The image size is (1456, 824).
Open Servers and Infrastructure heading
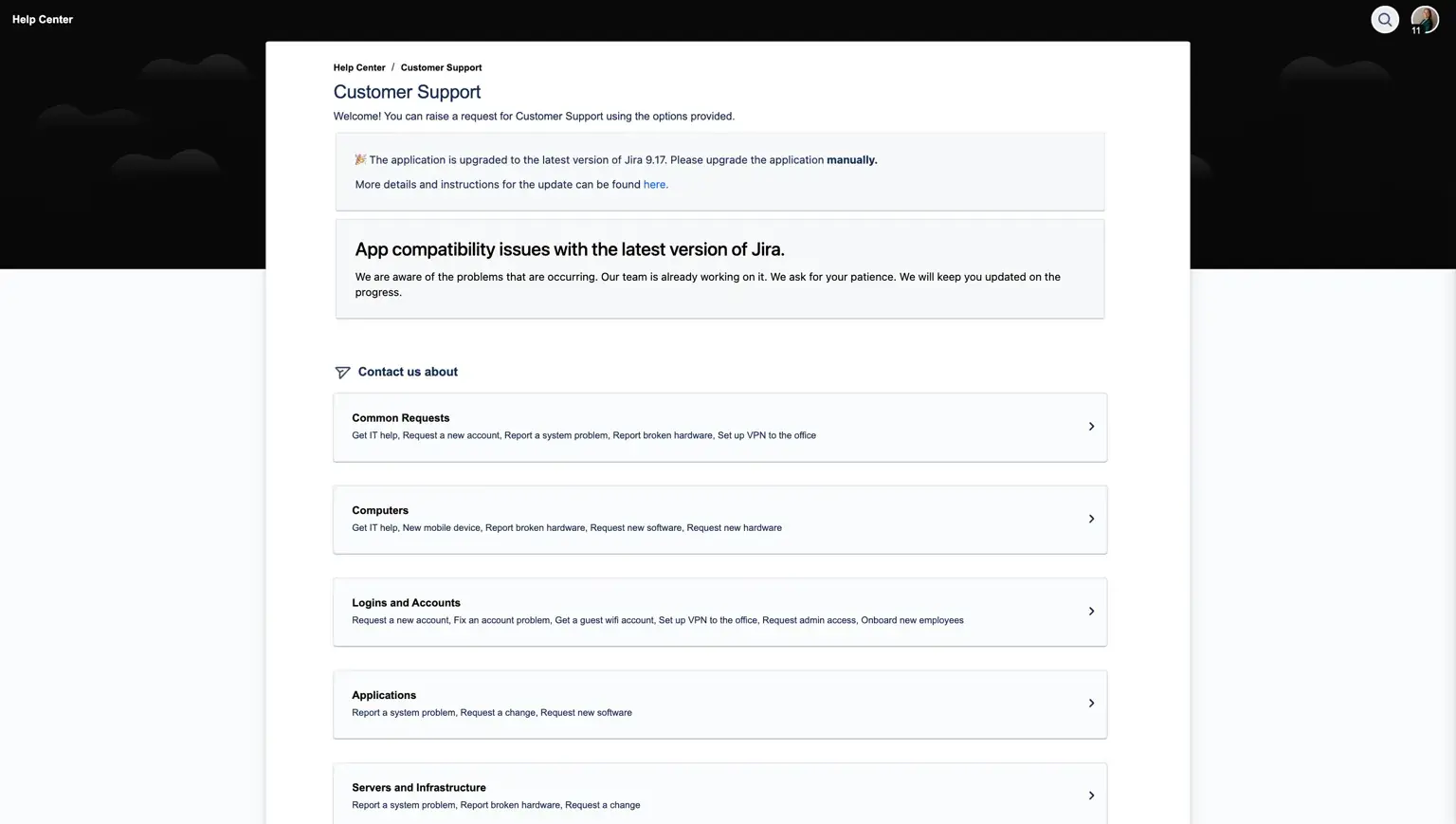point(418,788)
